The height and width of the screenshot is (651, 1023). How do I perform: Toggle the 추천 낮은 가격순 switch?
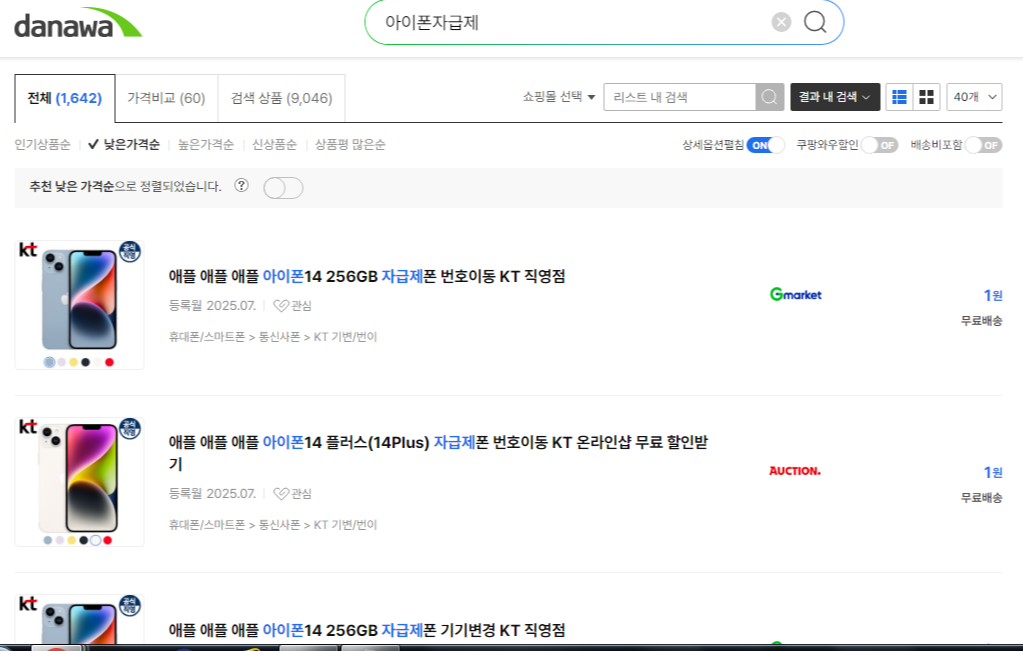[283, 188]
